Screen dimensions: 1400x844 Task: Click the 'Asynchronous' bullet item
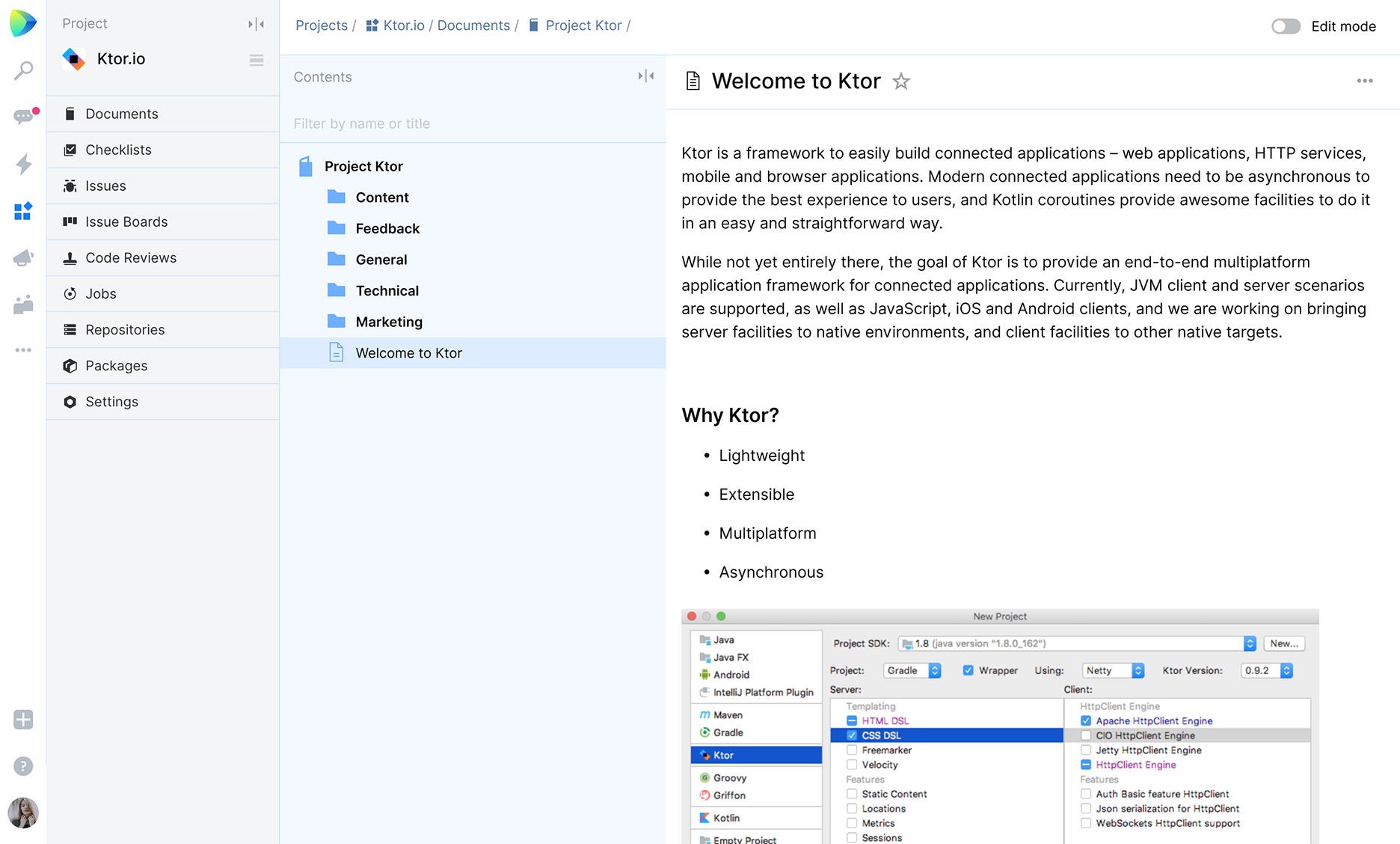[771, 572]
